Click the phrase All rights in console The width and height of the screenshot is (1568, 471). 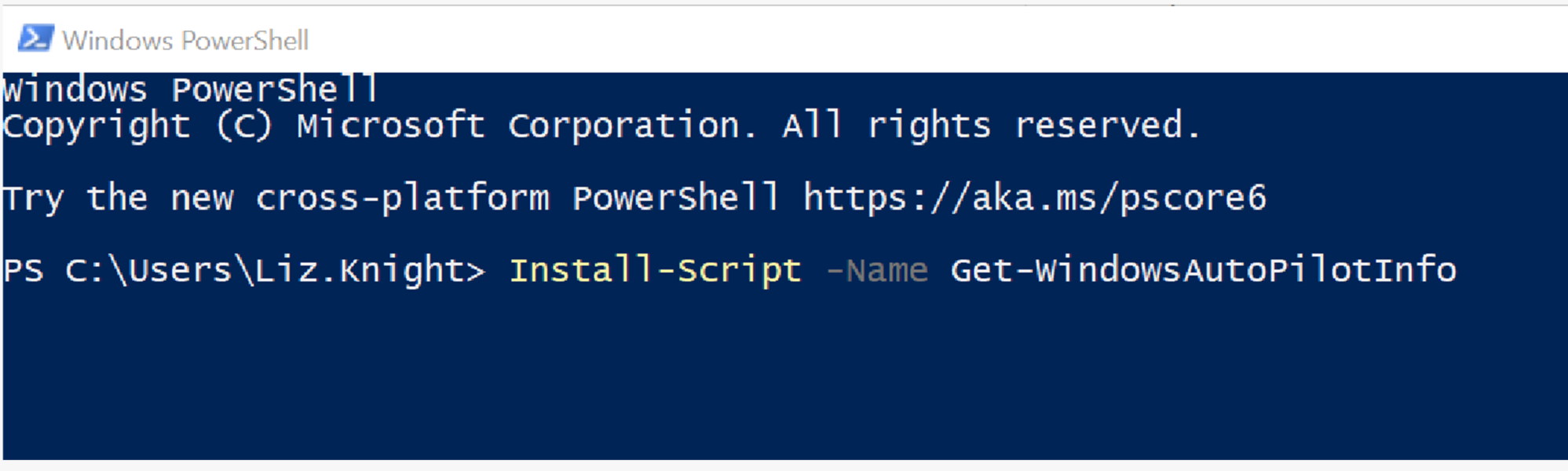pyautogui.click(x=886, y=126)
